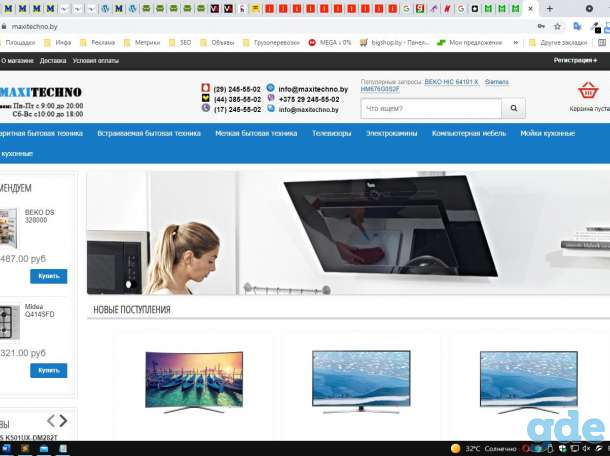This screenshot has height=456, width=610.
Task: Open the Объявы bookmarks folder
Action: click(x=217, y=42)
